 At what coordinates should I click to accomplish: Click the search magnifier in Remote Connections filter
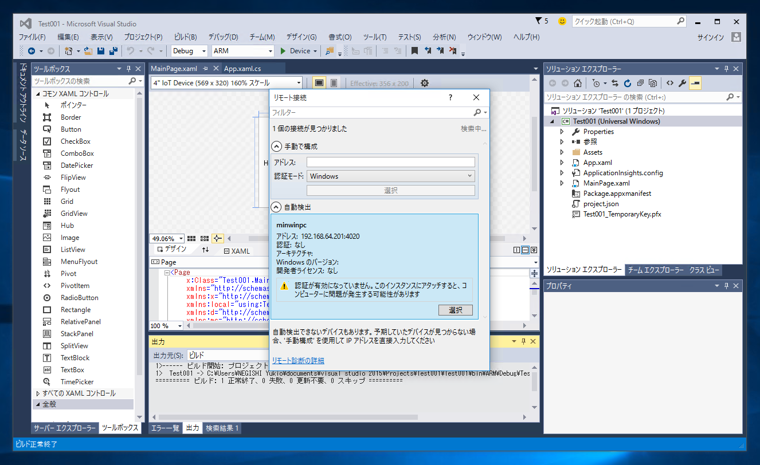pyautogui.click(x=477, y=112)
